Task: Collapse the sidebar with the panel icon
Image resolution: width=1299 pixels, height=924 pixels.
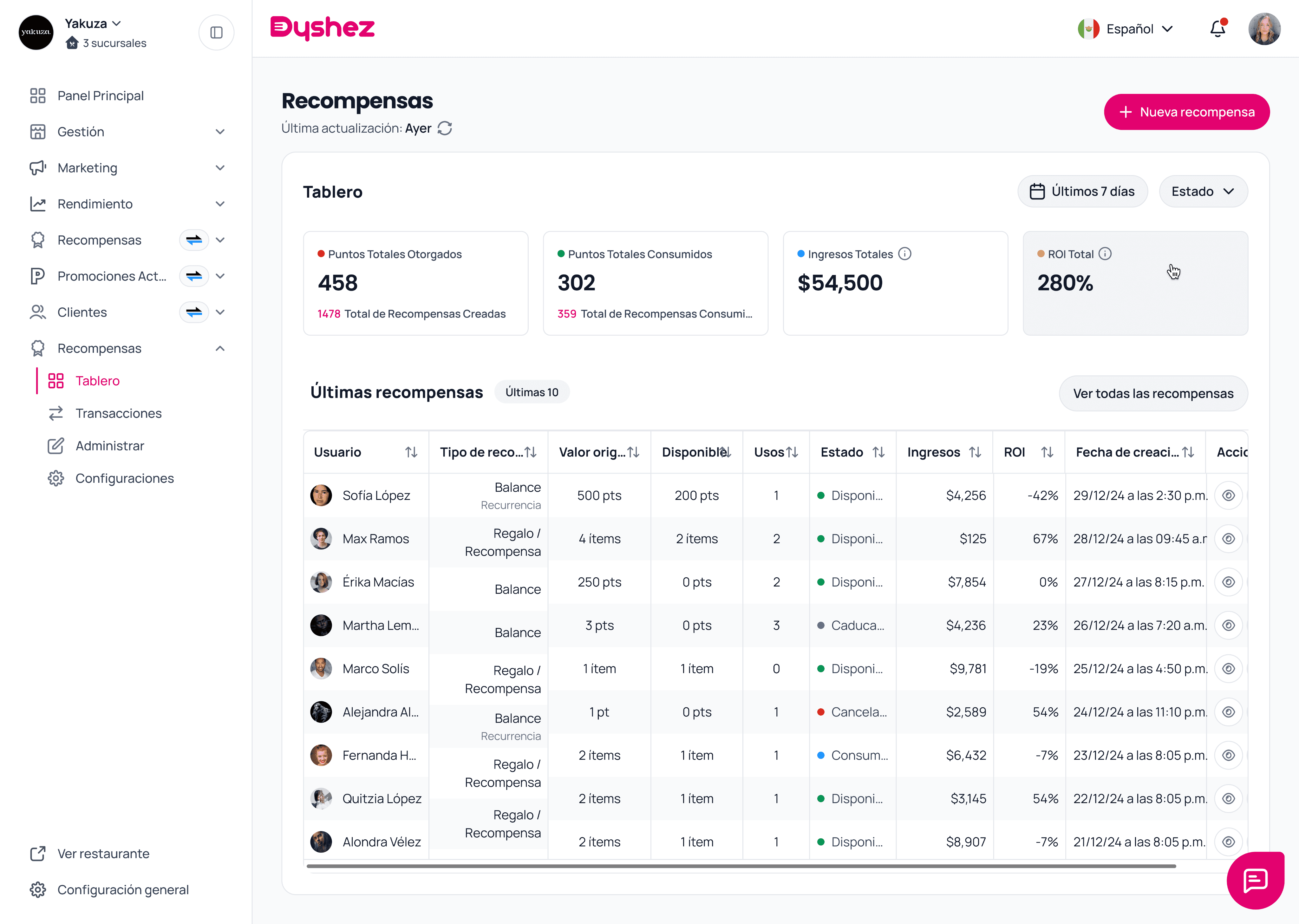Action: [x=216, y=32]
